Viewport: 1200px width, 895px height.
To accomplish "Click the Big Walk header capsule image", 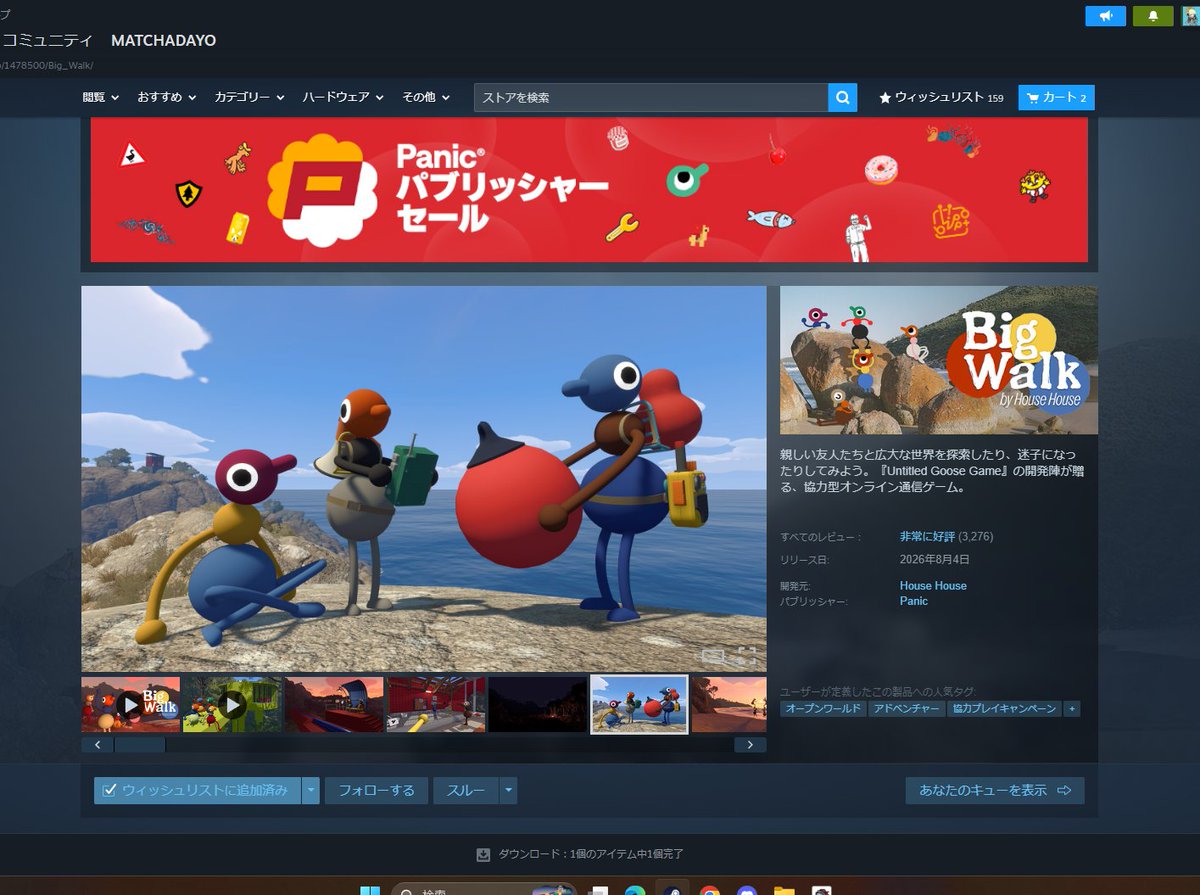I will click(x=939, y=360).
